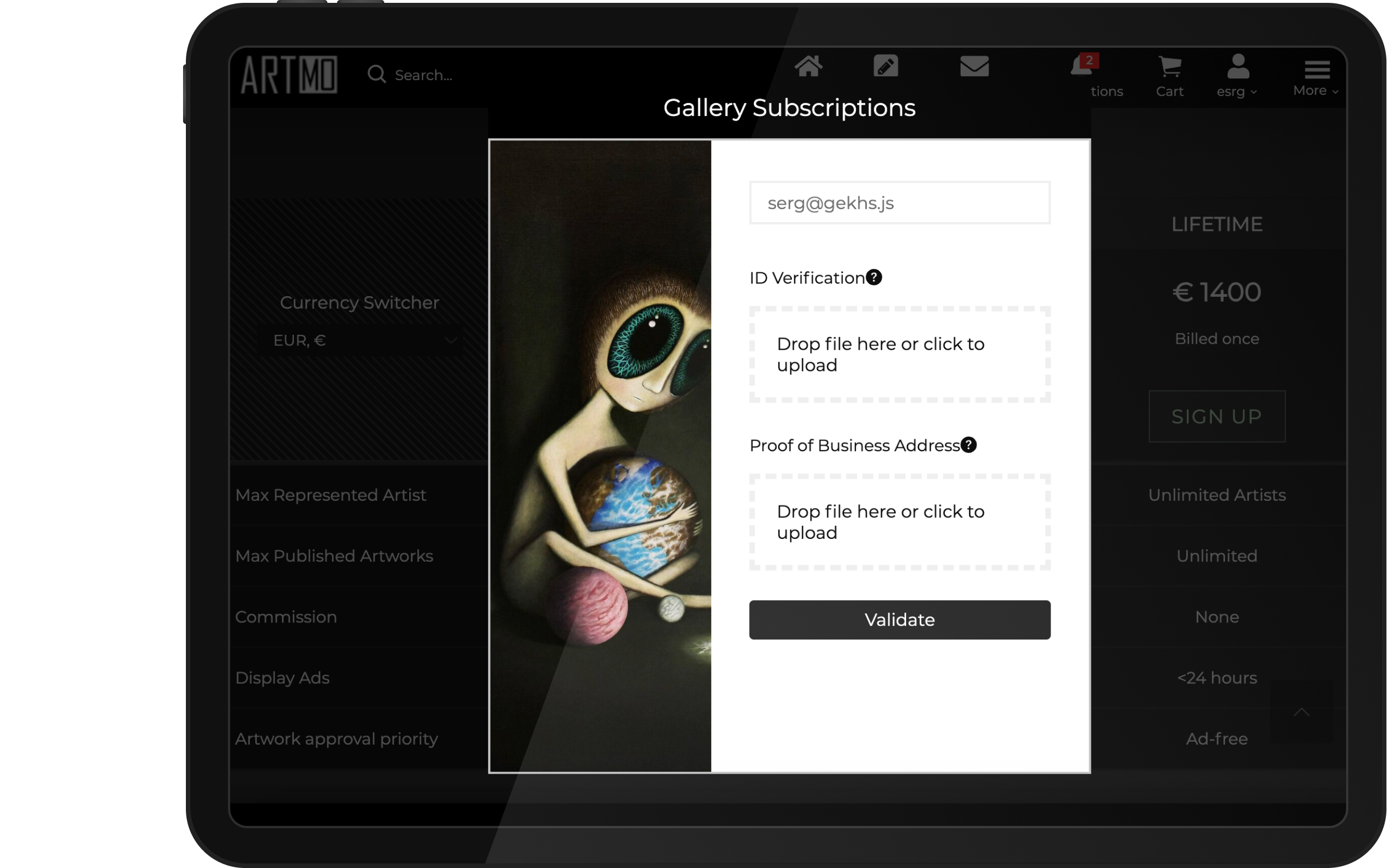Click the scroll-to-top arrow button

[x=1302, y=712]
